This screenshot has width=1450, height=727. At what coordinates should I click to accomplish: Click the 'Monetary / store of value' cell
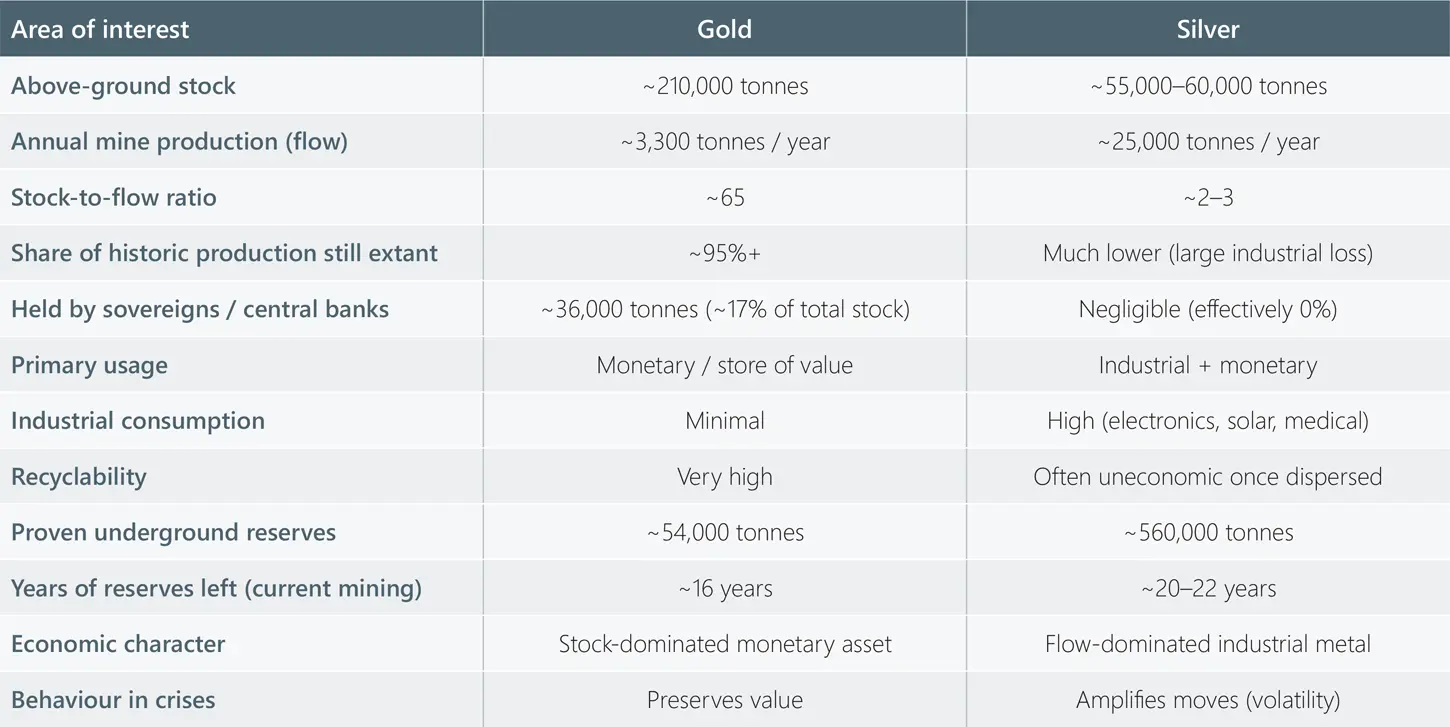[x=725, y=365]
